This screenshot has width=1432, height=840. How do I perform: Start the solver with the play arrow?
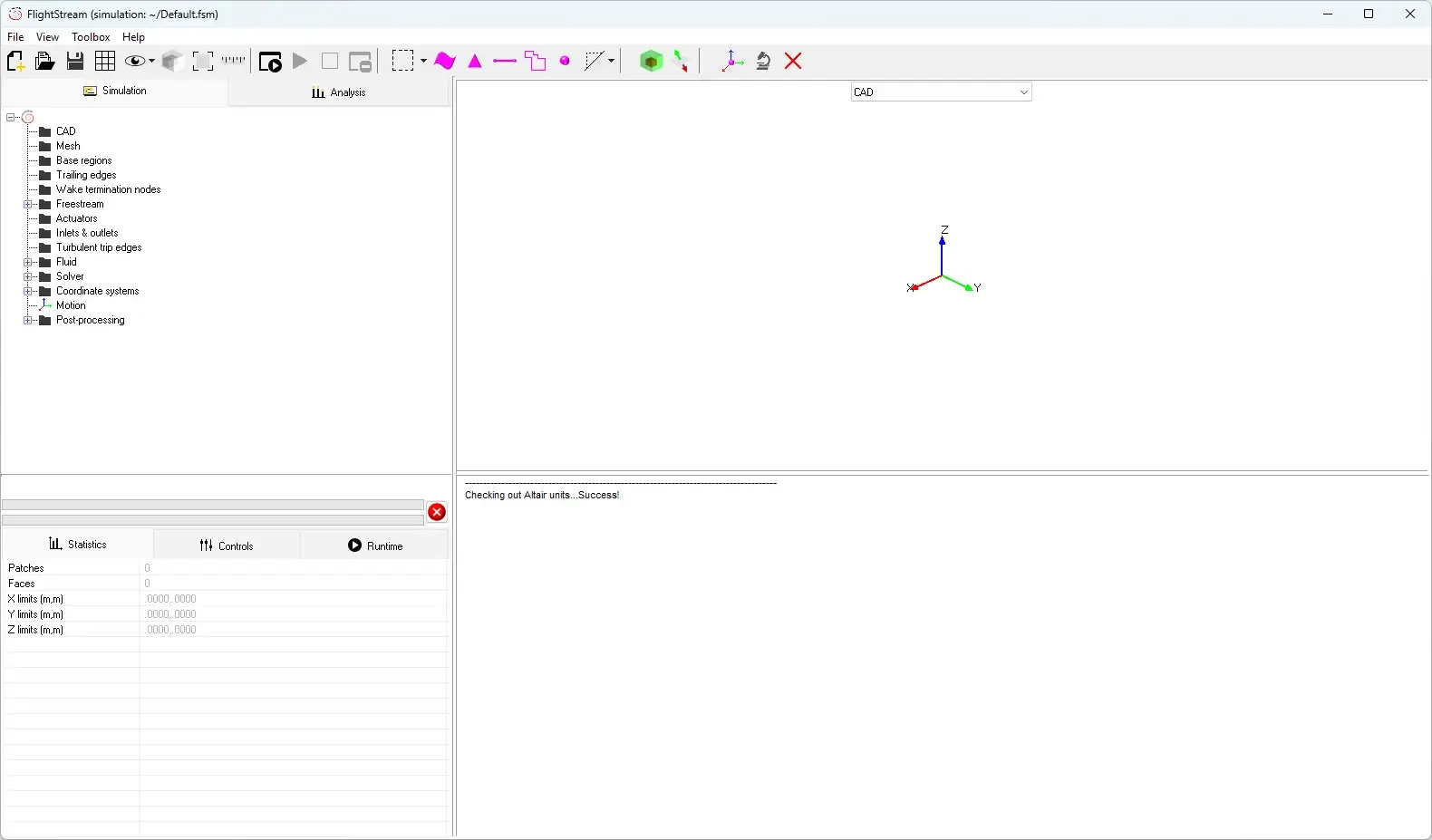click(300, 61)
